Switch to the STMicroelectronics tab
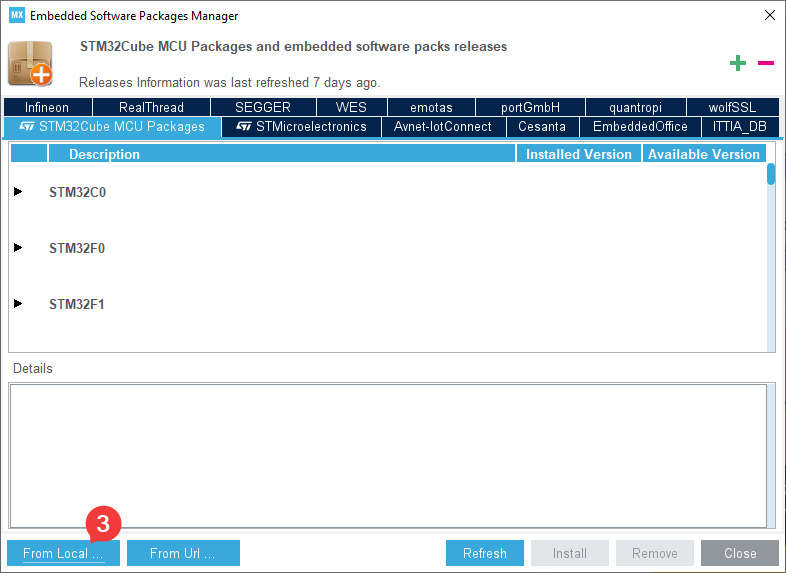This screenshot has height=573, width=786. click(x=301, y=127)
